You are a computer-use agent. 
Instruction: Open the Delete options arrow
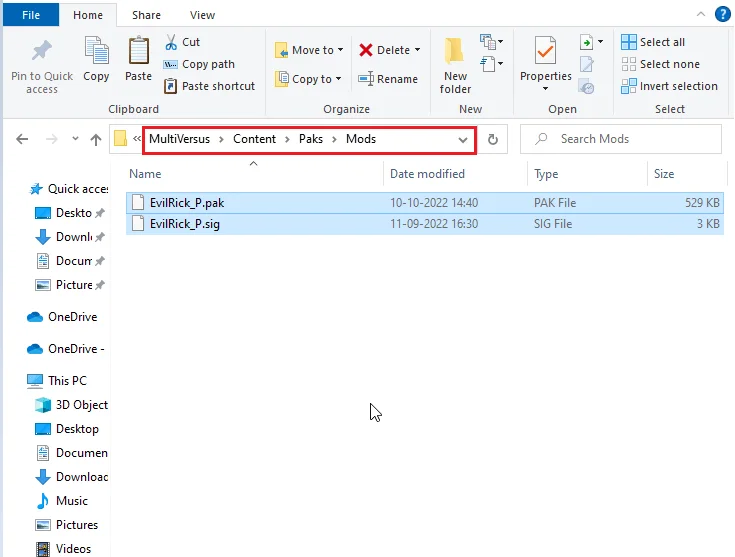(417, 50)
